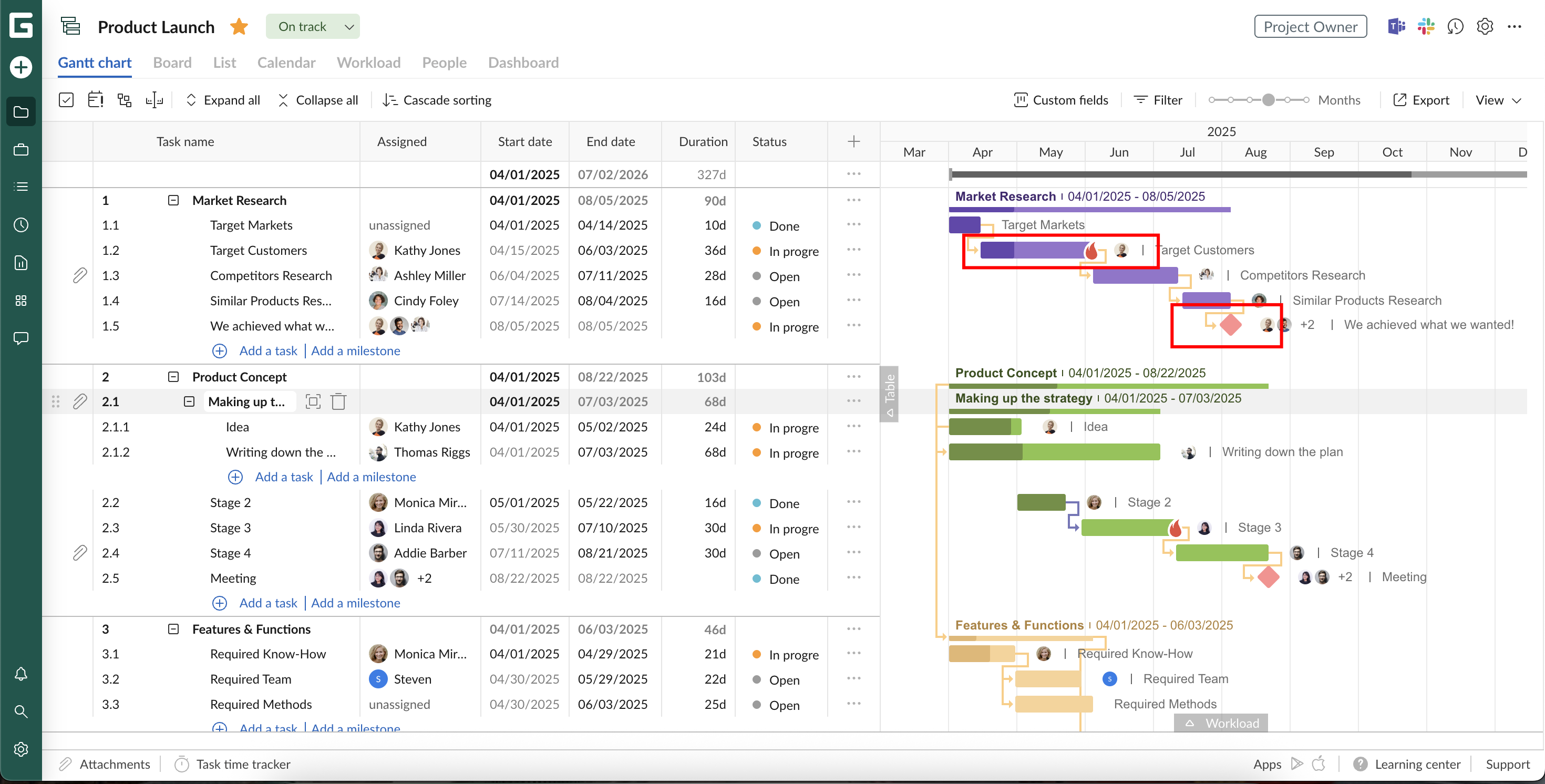The width and height of the screenshot is (1545, 784).
Task: Open the Slack integration icon
Action: point(1426,26)
